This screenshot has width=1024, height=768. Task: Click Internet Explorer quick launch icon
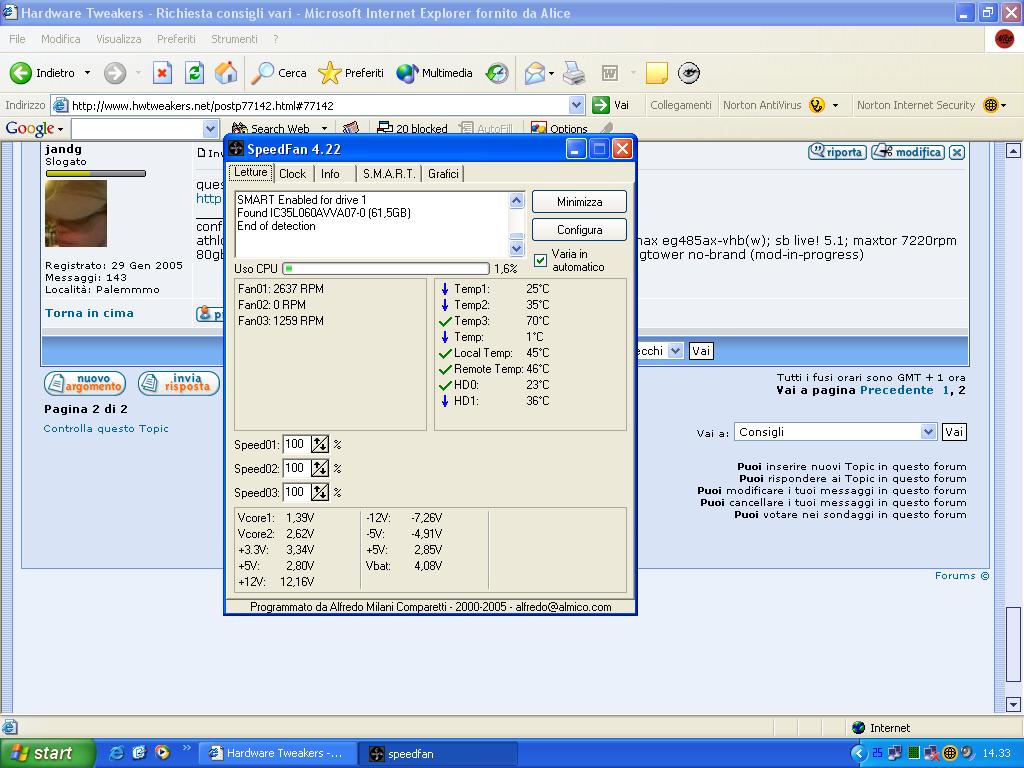click(x=116, y=753)
